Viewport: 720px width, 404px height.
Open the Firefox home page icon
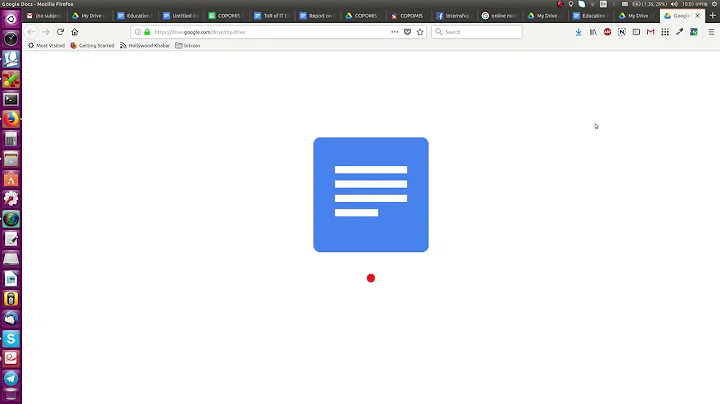point(75,32)
